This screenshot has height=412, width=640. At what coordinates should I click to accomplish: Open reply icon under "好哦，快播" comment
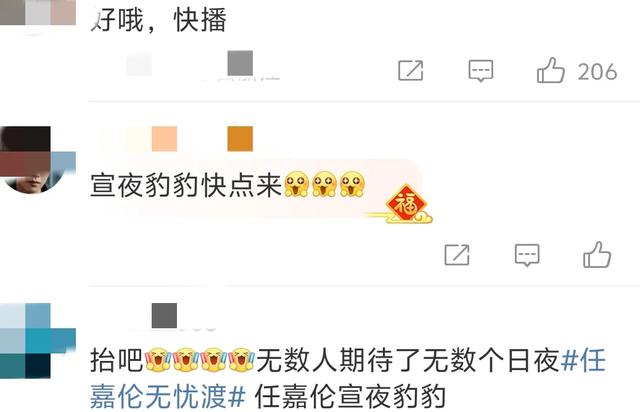pyautogui.click(x=481, y=71)
